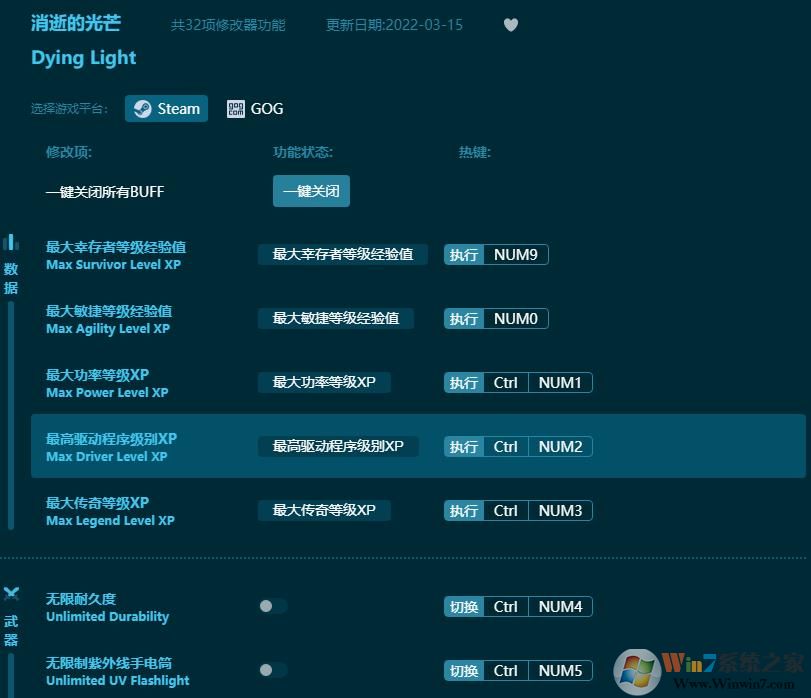Select the Max Power Level XP label

107,392
